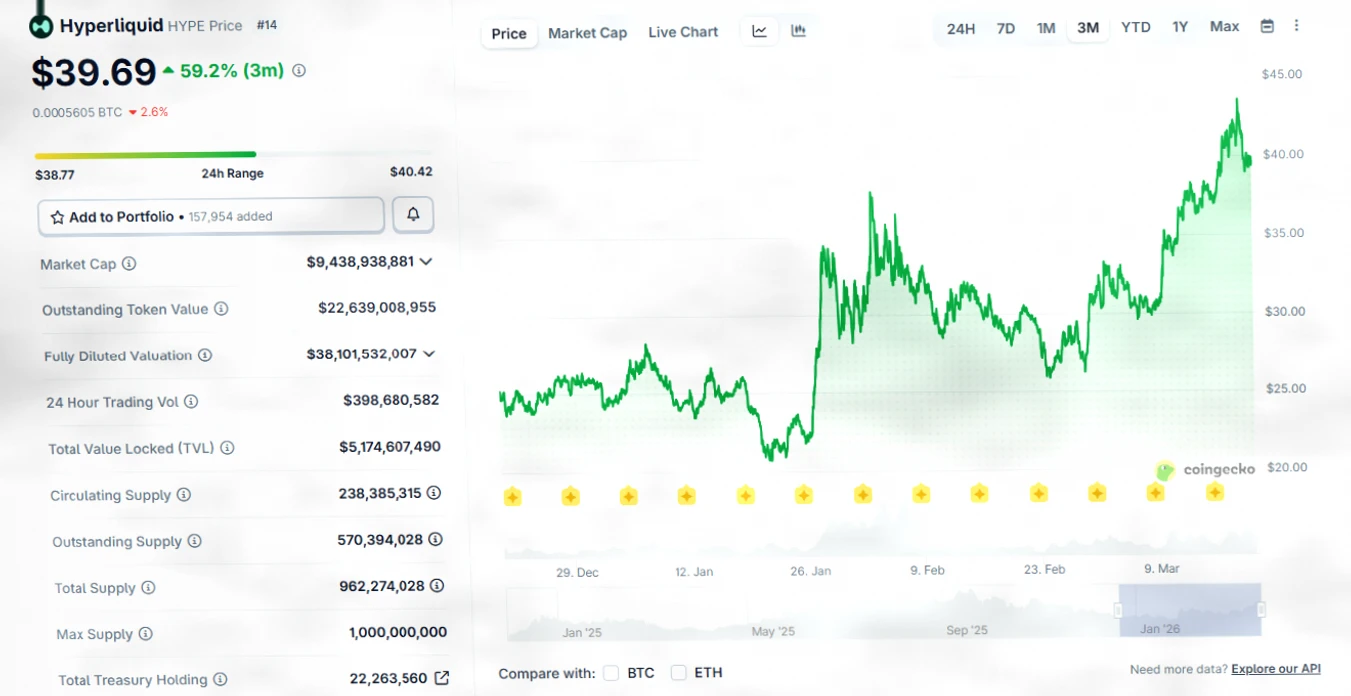Image resolution: width=1351 pixels, height=696 pixels.
Task: Set chart range to YTD
Action: coord(1136,27)
